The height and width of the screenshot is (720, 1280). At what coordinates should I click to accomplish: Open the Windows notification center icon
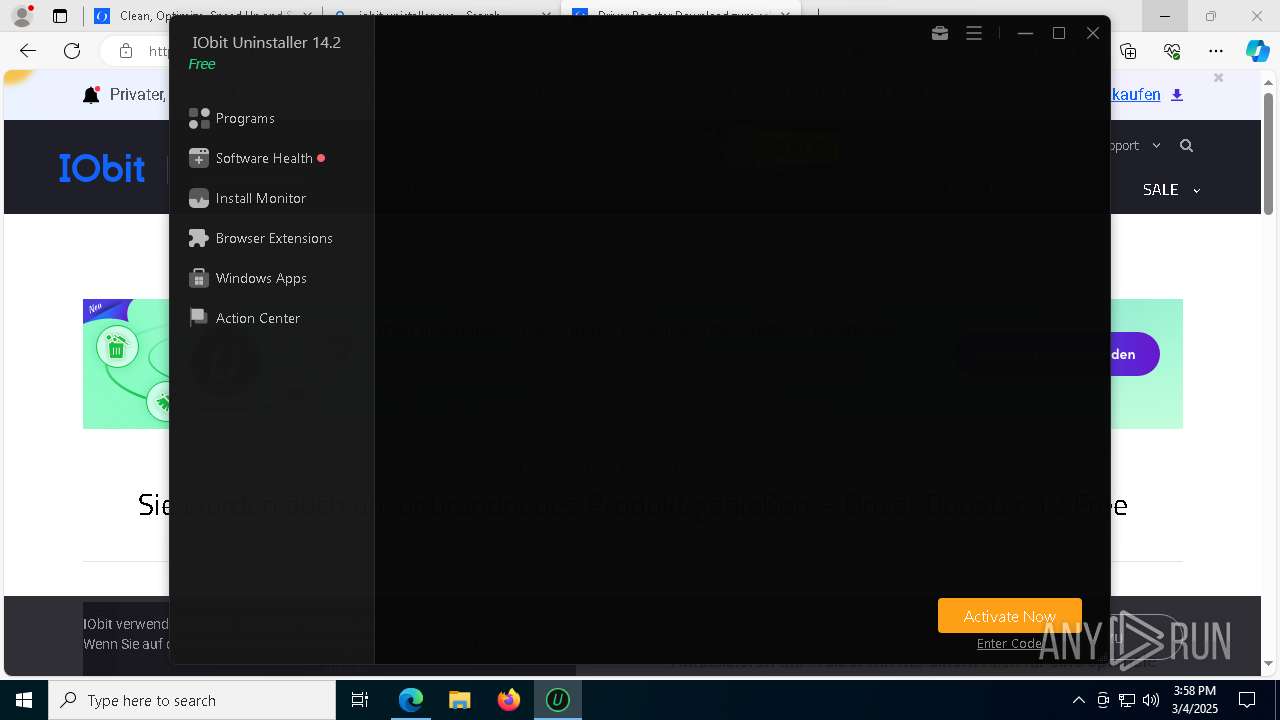click(1247, 700)
